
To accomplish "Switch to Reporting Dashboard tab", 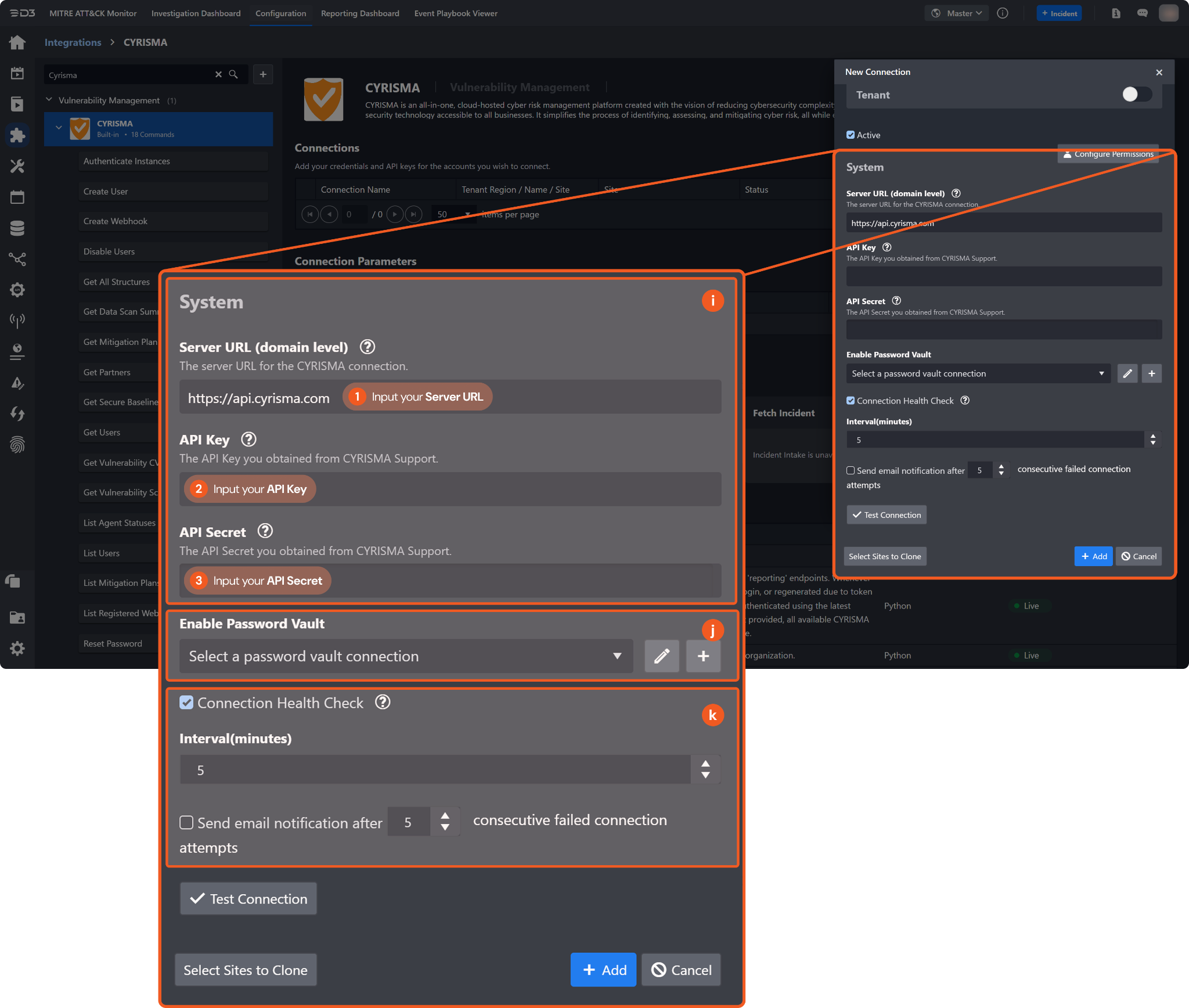I will coord(360,13).
